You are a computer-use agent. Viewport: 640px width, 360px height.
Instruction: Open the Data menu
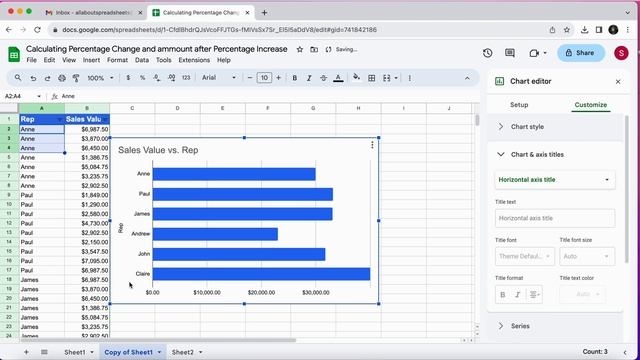click(x=142, y=60)
